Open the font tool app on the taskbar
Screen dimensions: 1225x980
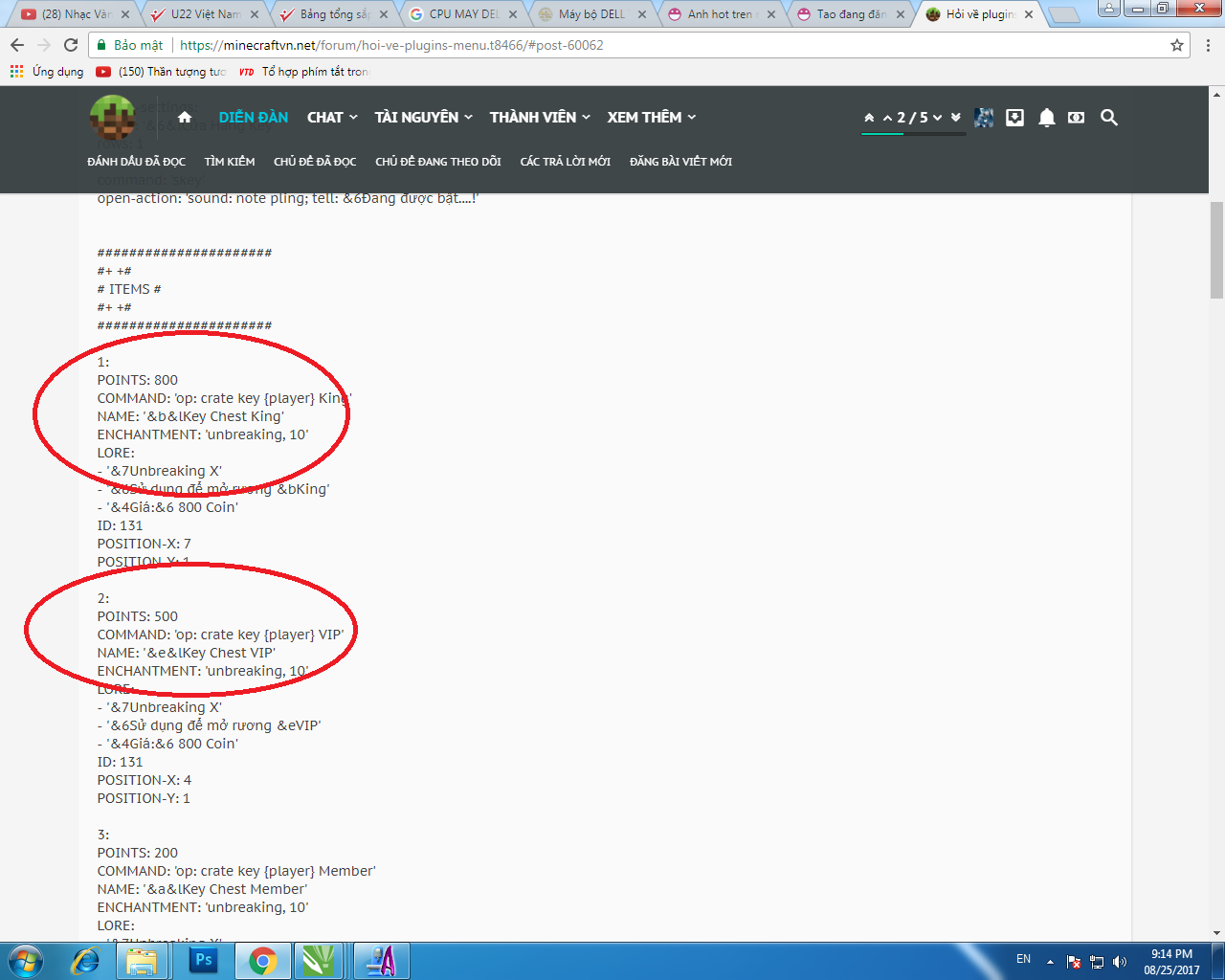click(x=381, y=961)
